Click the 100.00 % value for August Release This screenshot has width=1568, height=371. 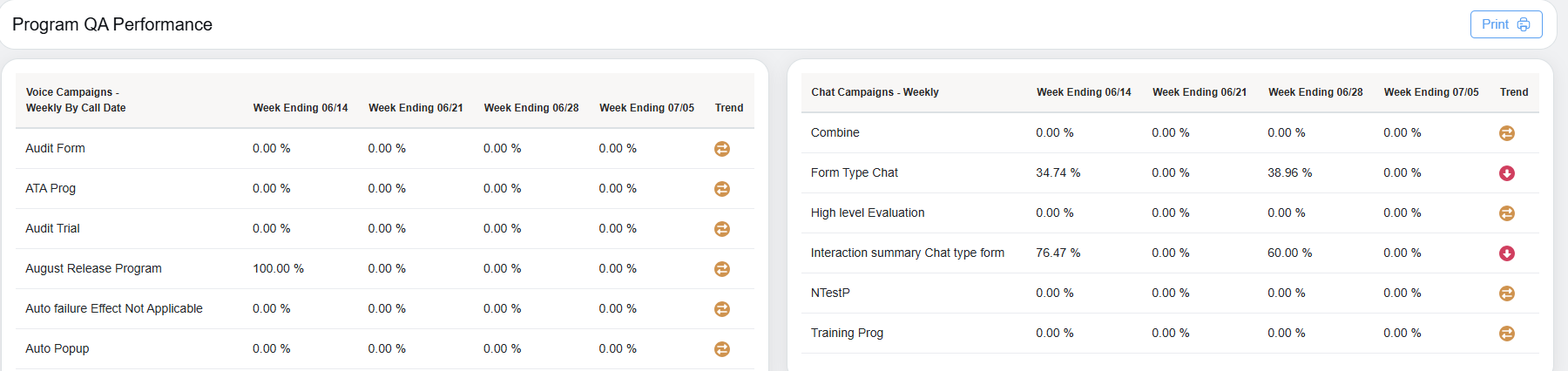(278, 268)
